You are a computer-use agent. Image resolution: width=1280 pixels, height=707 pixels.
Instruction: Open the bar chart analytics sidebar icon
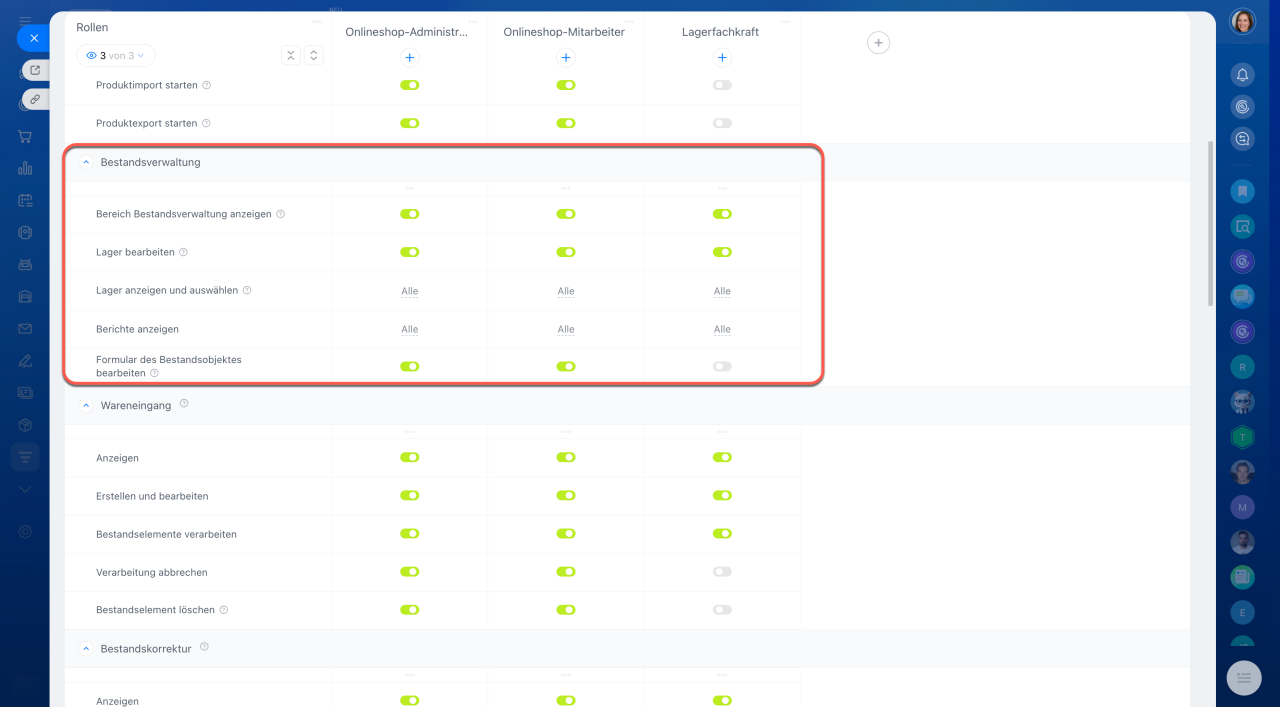(25, 168)
